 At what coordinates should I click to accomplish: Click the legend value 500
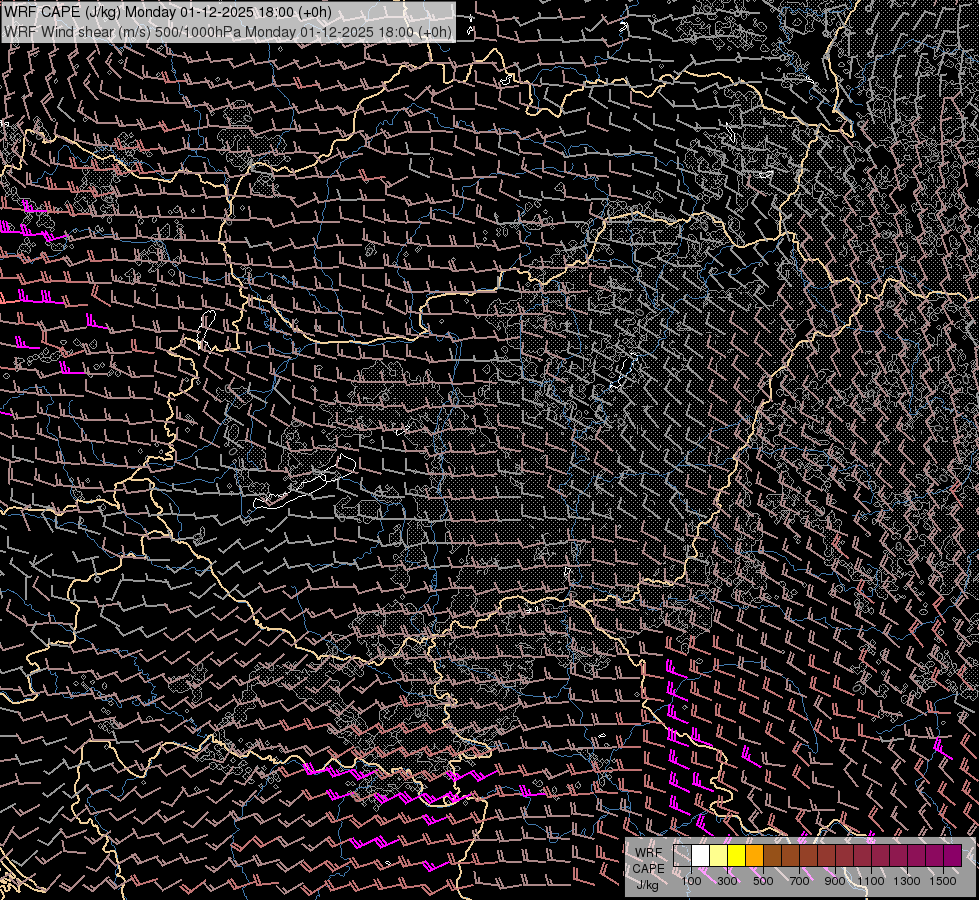(763, 881)
